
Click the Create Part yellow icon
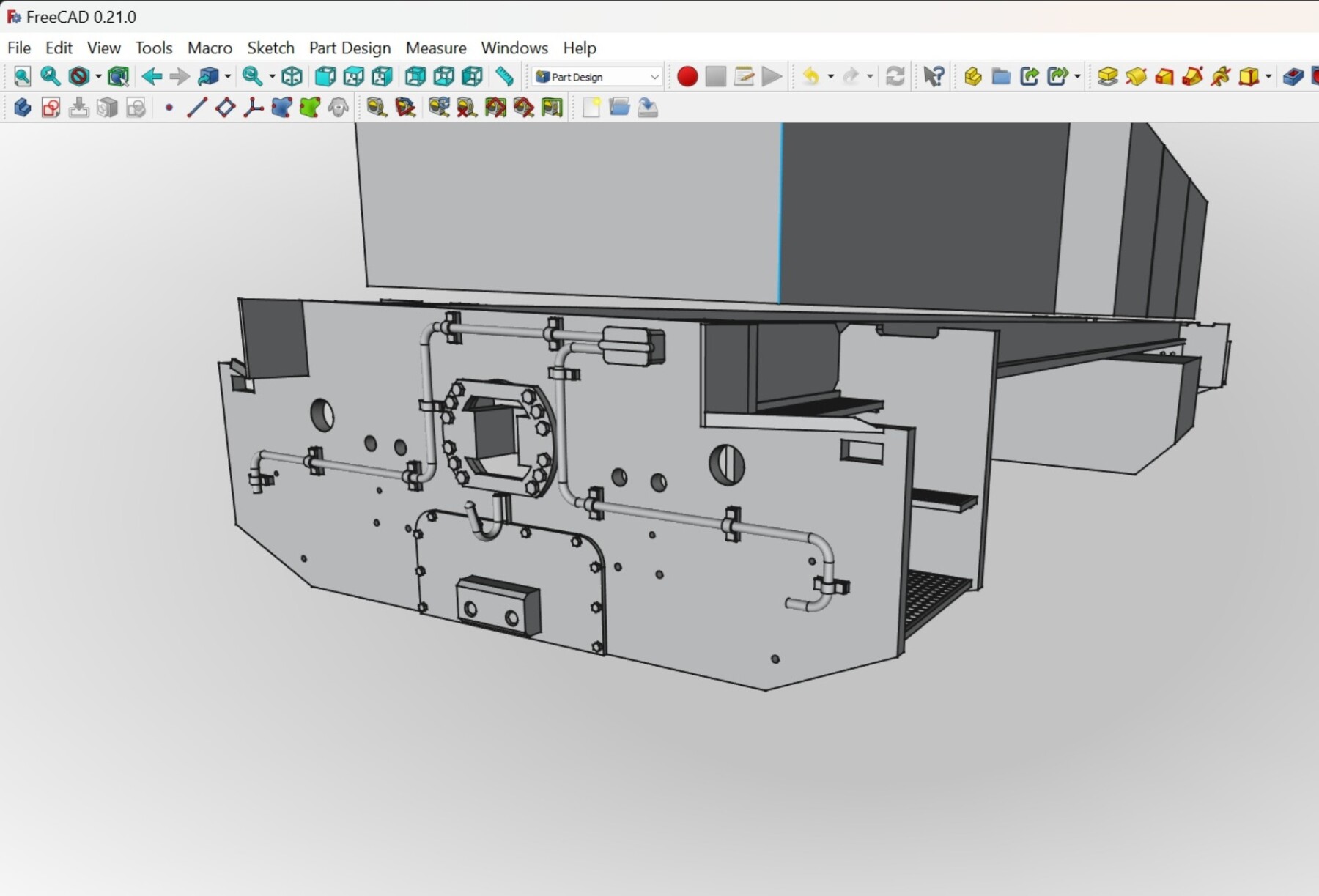973,76
